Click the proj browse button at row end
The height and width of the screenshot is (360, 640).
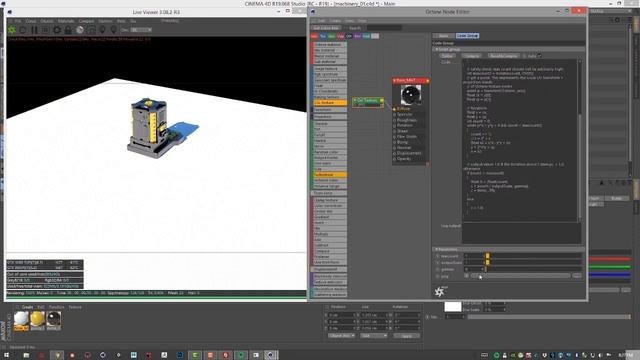576,276
